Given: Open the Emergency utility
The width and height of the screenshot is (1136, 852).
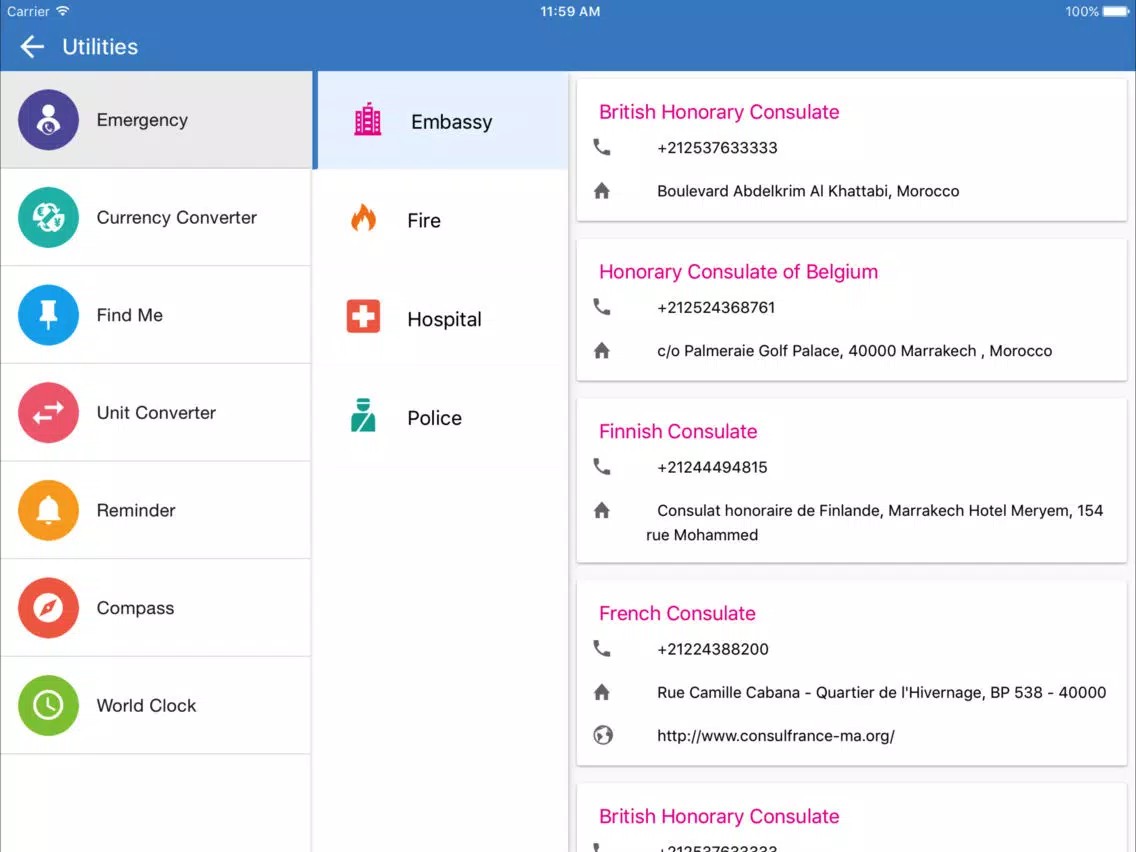Looking at the screenshot, I should [156, 120].
